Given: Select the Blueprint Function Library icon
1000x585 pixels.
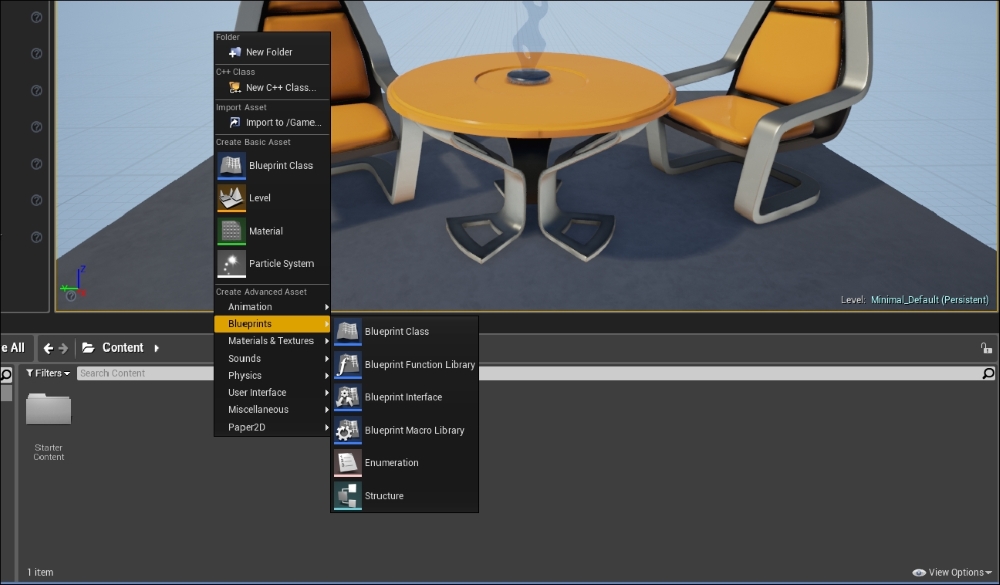Looking at the screenshot, I should [x=348, y=365].
